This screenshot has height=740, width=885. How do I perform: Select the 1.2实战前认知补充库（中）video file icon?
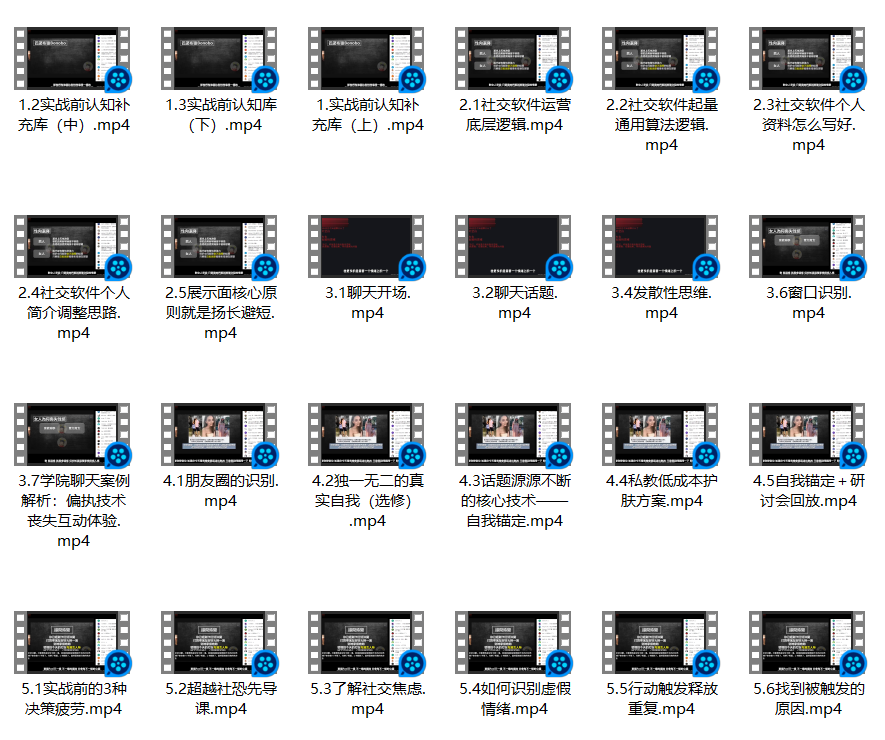pyautogui.click(x=73, y=58)
